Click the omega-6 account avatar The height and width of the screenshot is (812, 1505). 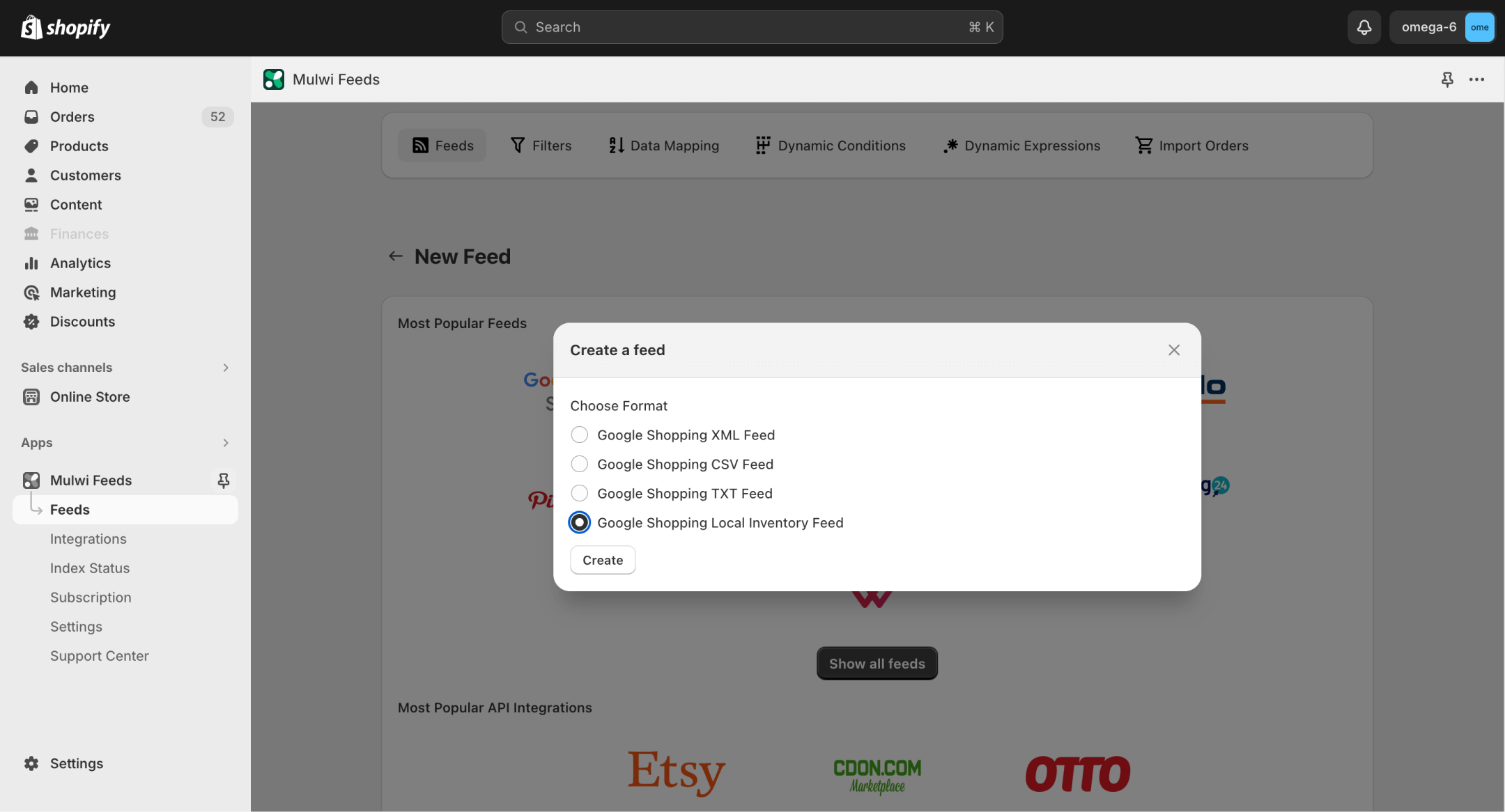click(1479, 27)
